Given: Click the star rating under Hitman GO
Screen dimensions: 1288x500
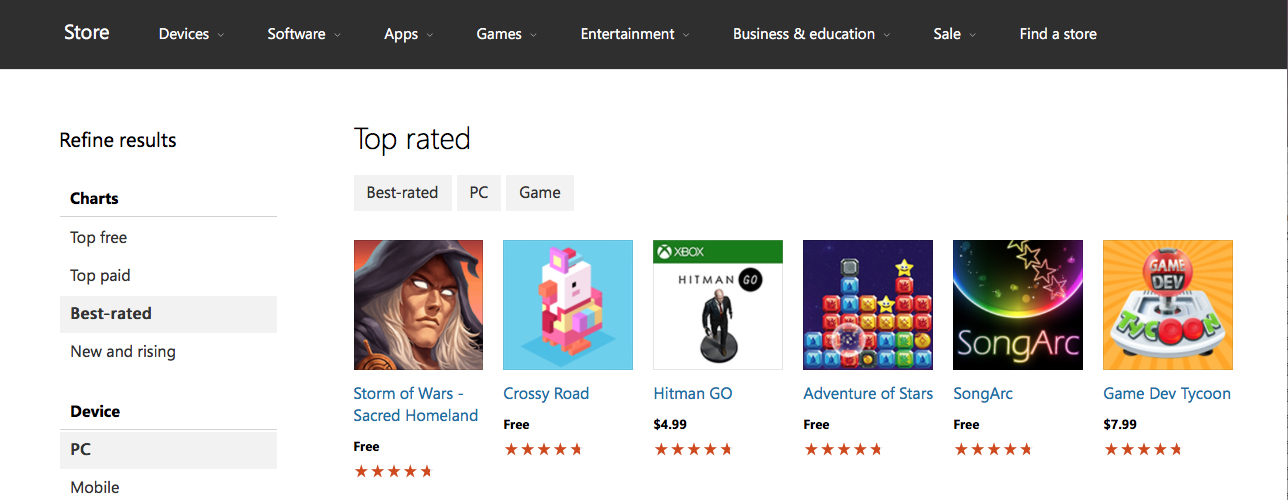Looking at the screenshot, I should [693, 449].
